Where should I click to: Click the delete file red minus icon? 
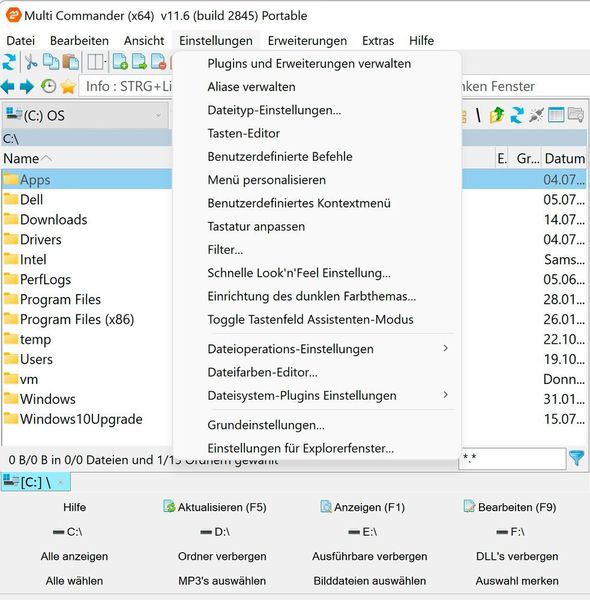(158, 62)
